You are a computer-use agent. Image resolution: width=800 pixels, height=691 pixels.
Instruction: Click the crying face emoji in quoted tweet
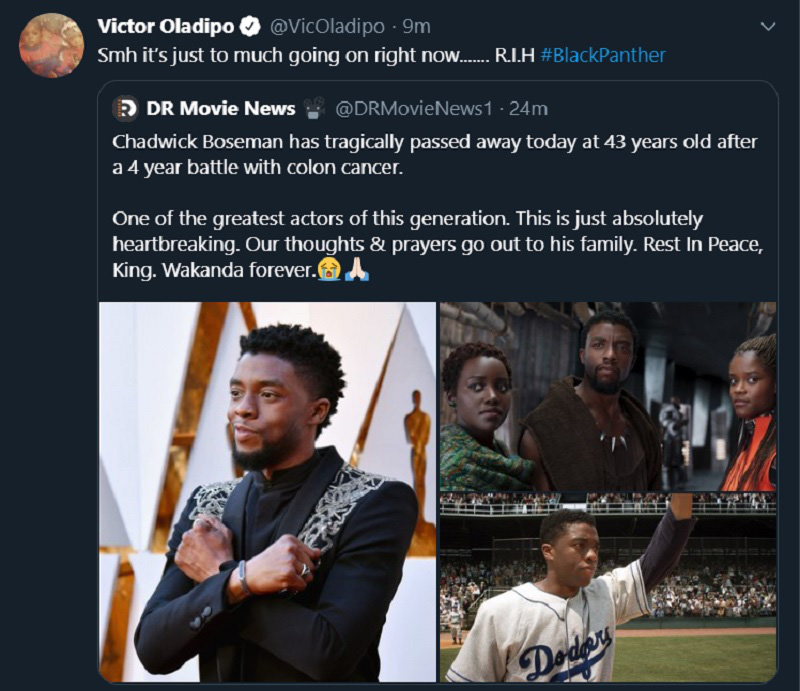330,269
